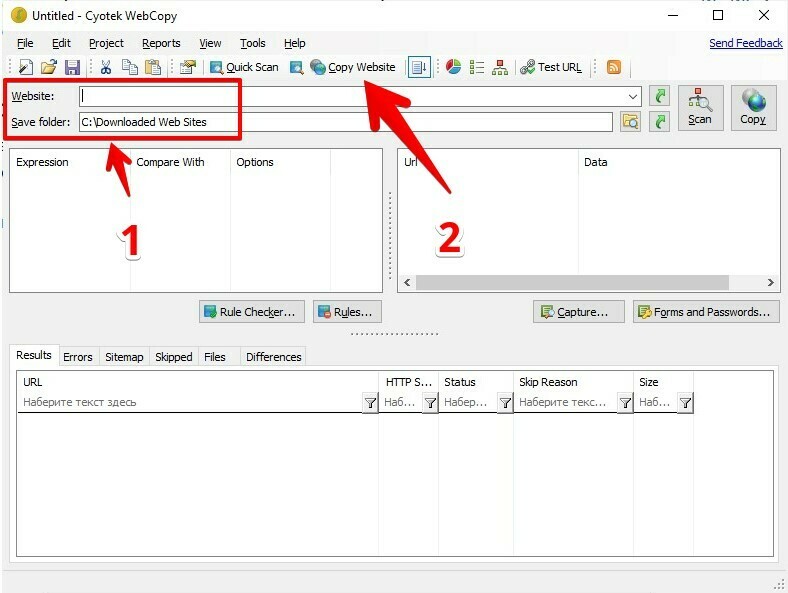Open the Reports menu
The height and width of the screenshot is (593, 788).
point(161,43)
